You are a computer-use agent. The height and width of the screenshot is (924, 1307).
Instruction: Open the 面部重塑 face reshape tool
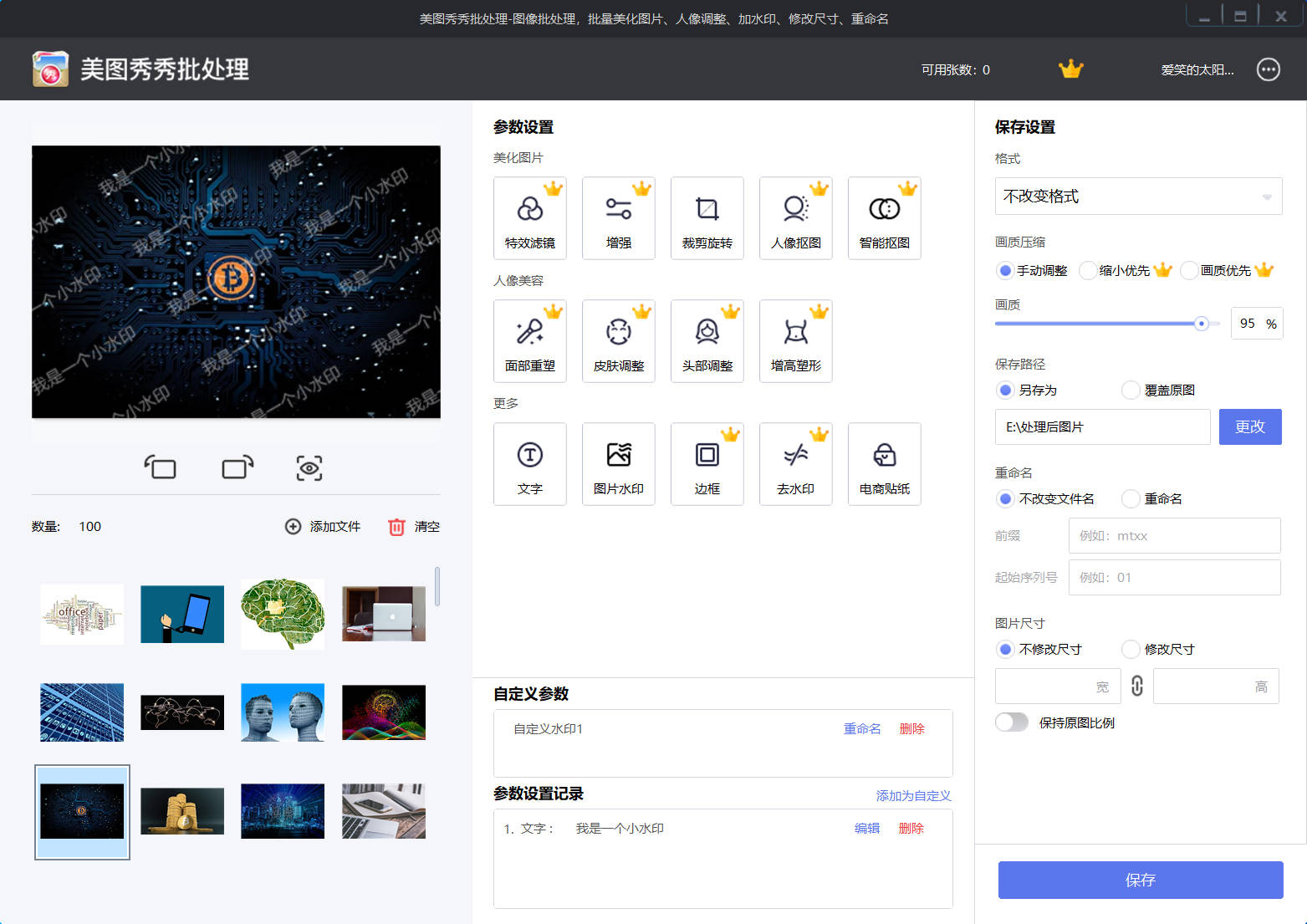[530, 341]
